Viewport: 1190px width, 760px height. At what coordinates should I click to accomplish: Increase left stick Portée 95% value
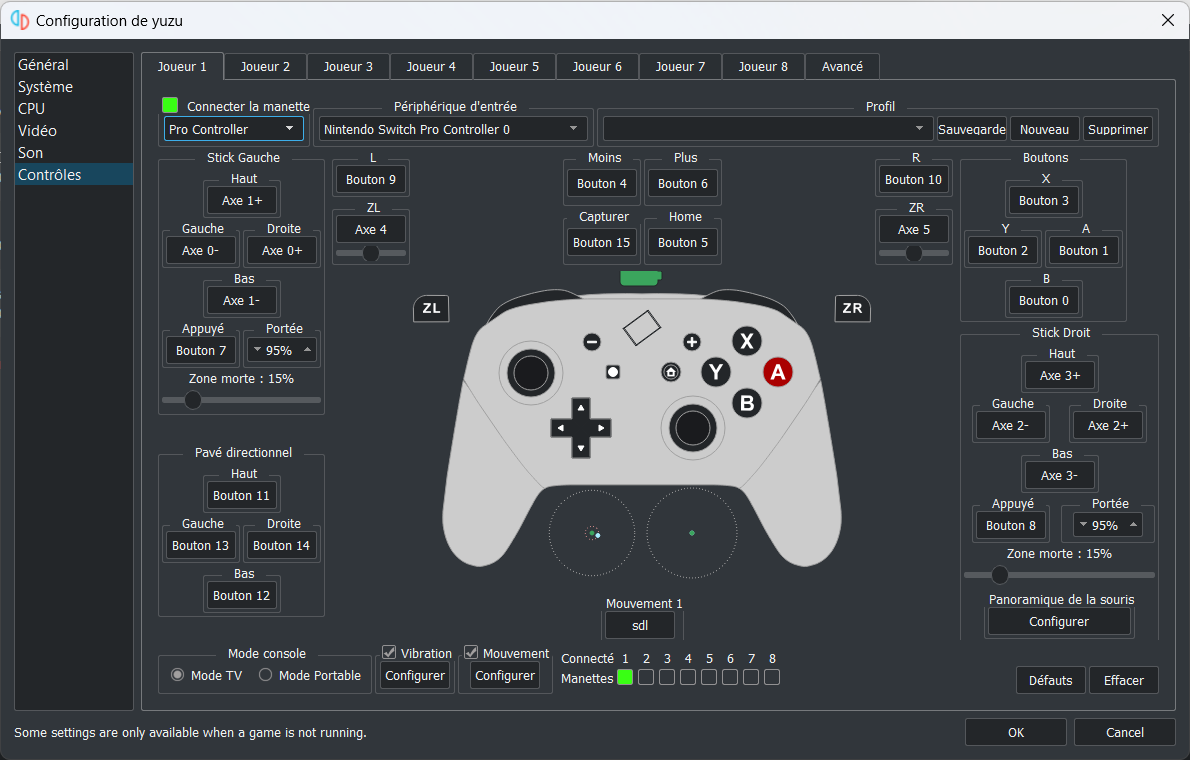tap(307, 350)
